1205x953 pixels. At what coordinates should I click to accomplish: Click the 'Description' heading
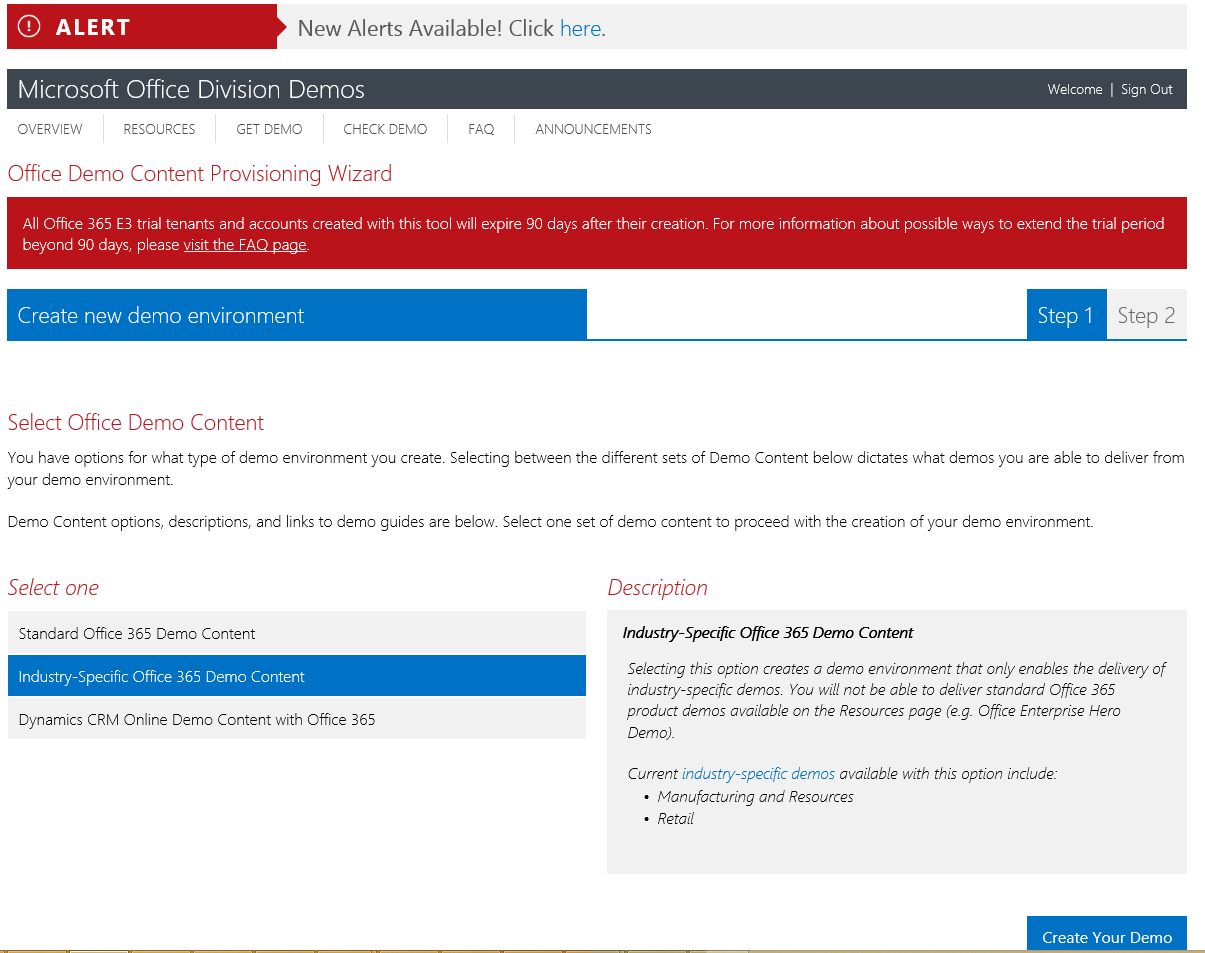pos(657,587)
